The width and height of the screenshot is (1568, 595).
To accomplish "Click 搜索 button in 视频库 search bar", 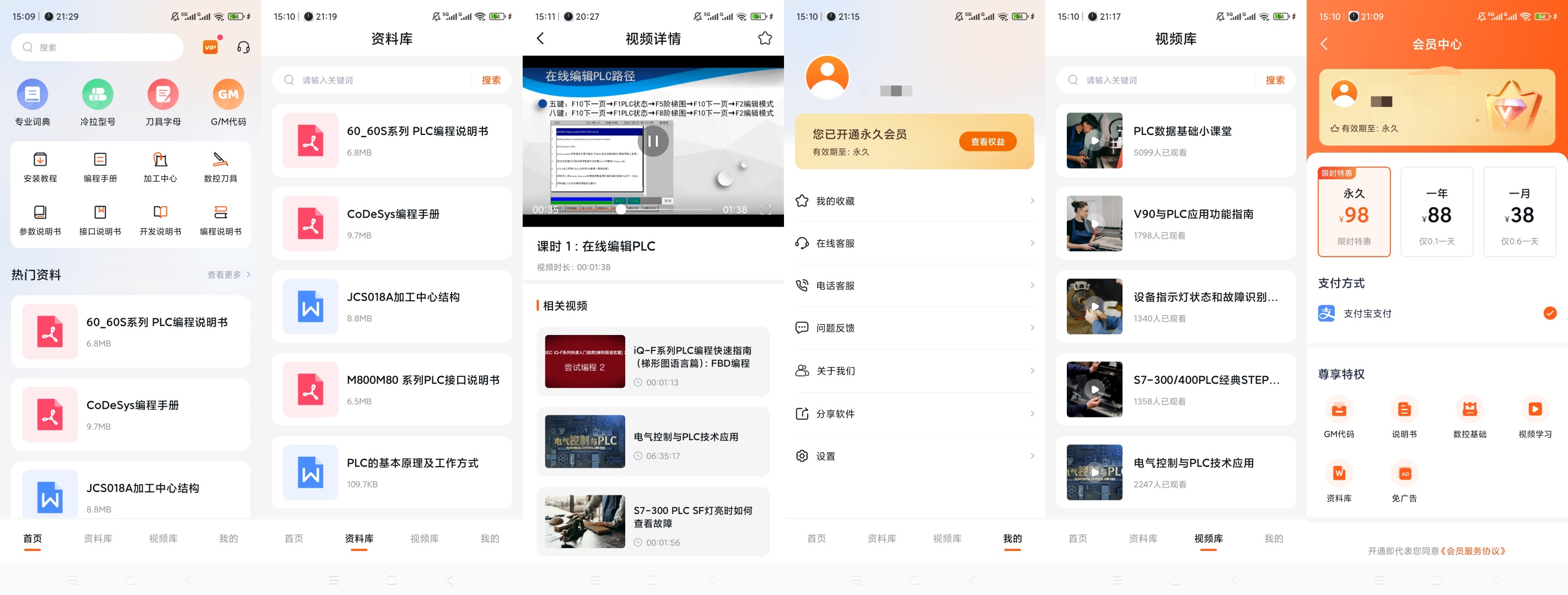I will (1275, 80).
